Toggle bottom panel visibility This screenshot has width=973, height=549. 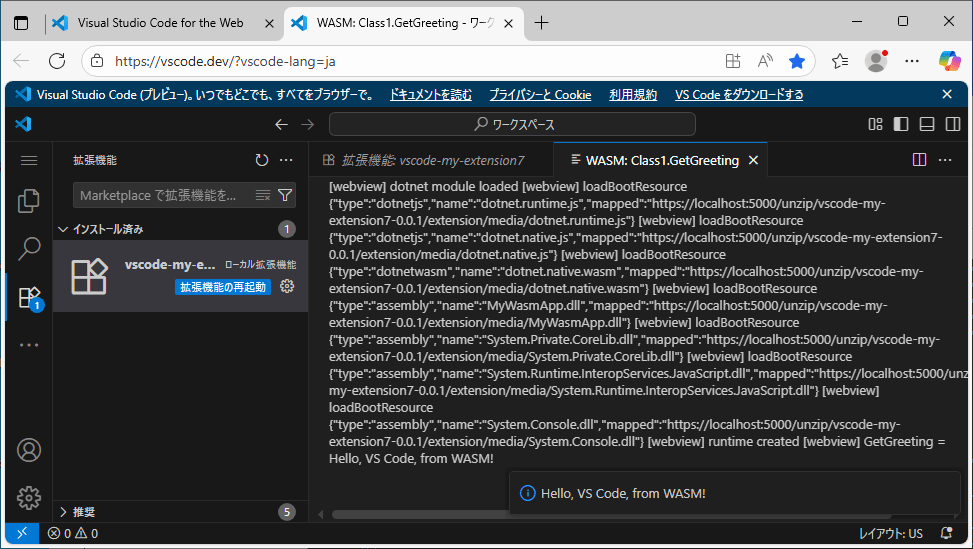coord(927,124)
